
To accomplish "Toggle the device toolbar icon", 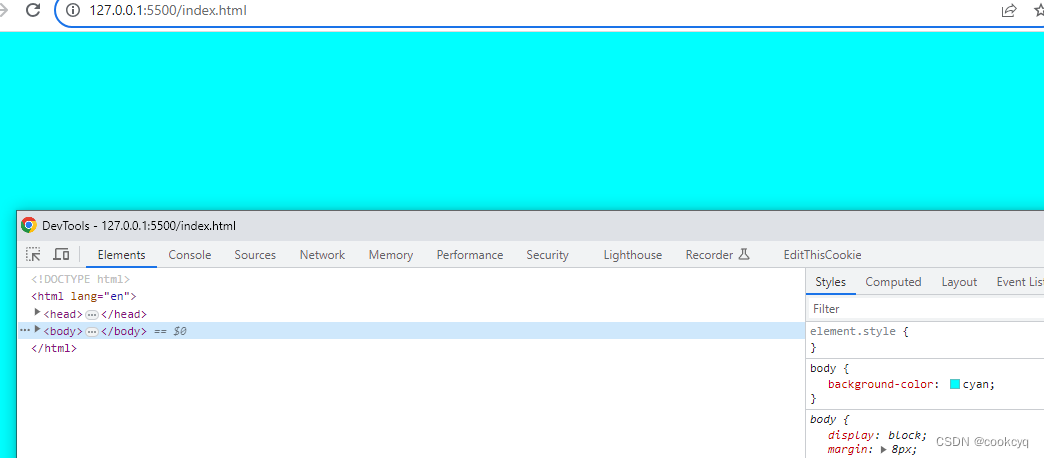I will coord(61,254).
